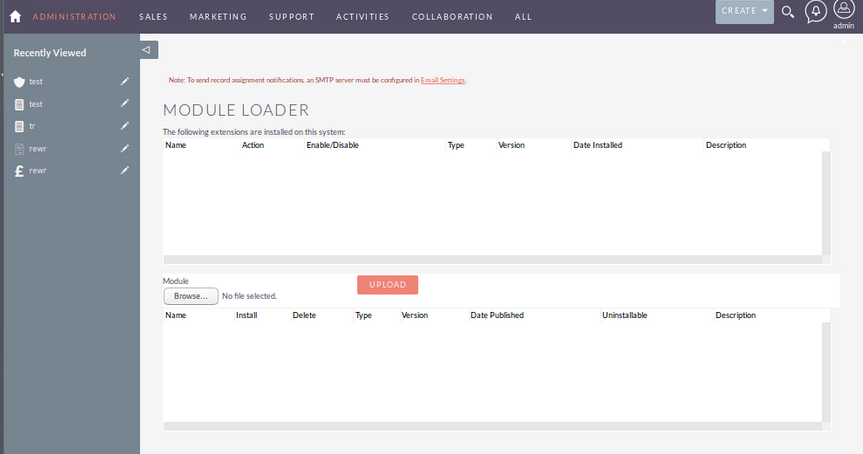Image resolution: width=863 pixels, height=454 pixels.
Task: Click the Module Loader page title
Action: click(236, 110)
